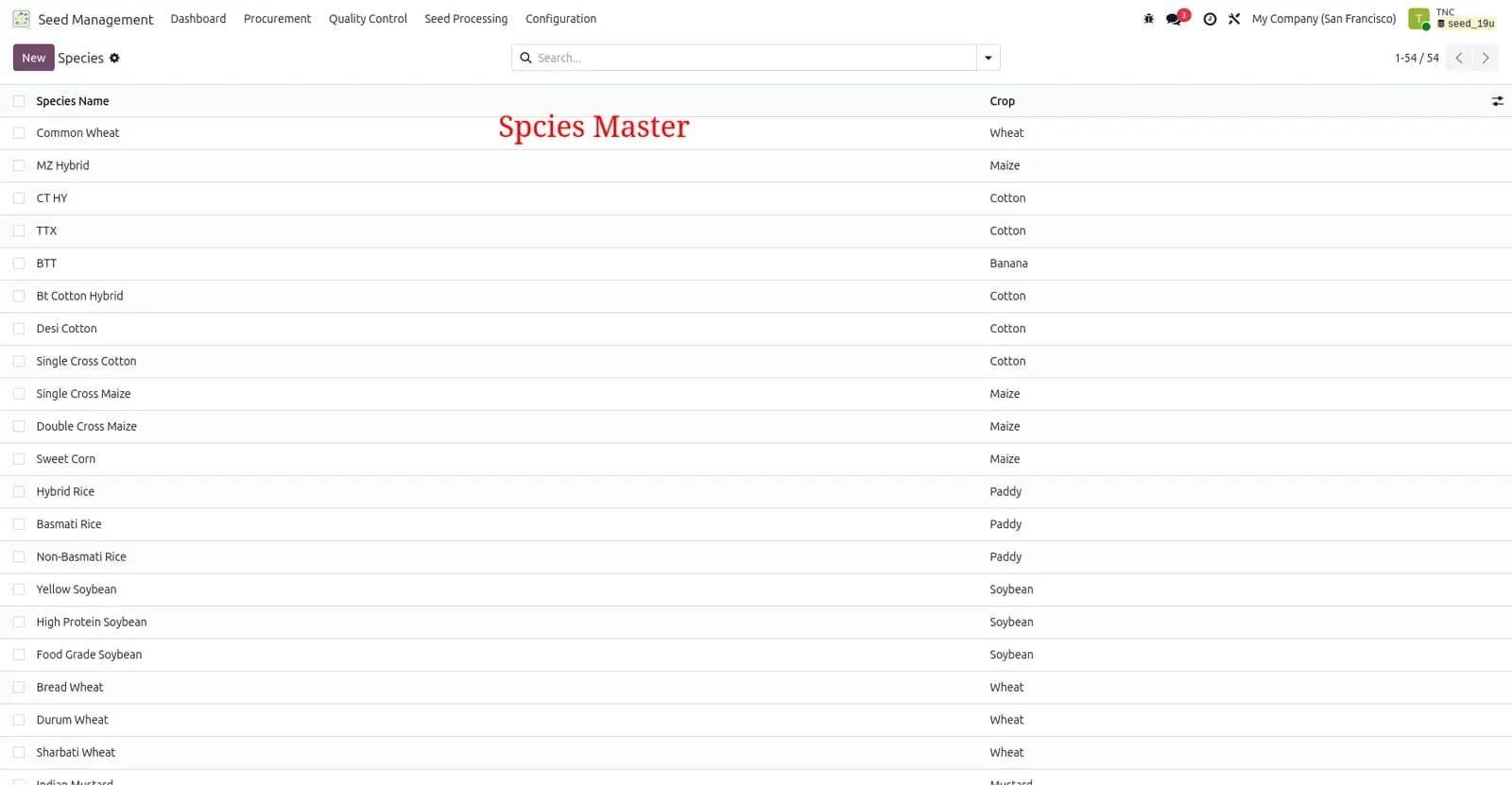Open the Desi Cotton record
The image size is (1512, 785).
66,329
